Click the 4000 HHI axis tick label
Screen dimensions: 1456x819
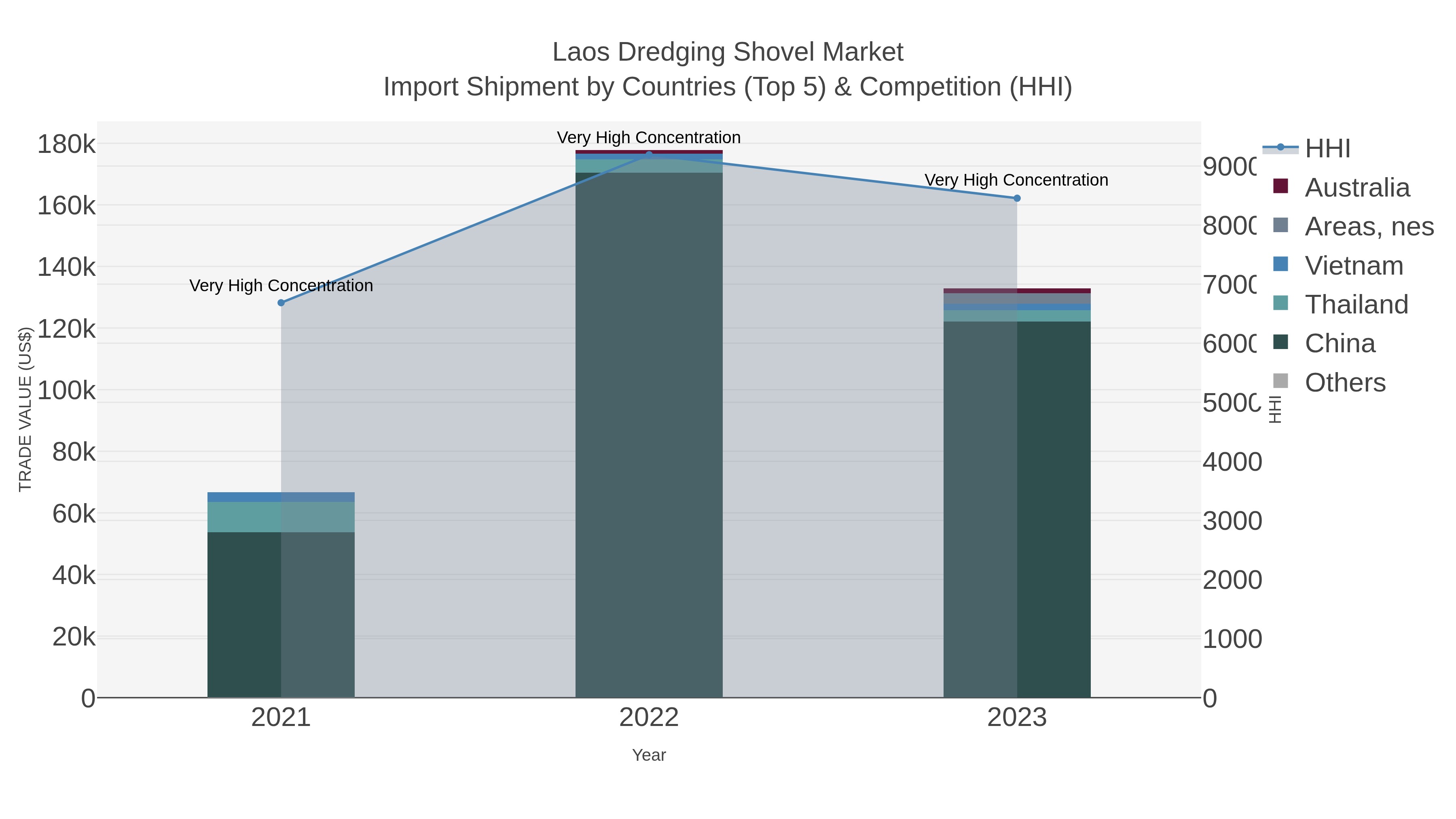point(1232,462)
